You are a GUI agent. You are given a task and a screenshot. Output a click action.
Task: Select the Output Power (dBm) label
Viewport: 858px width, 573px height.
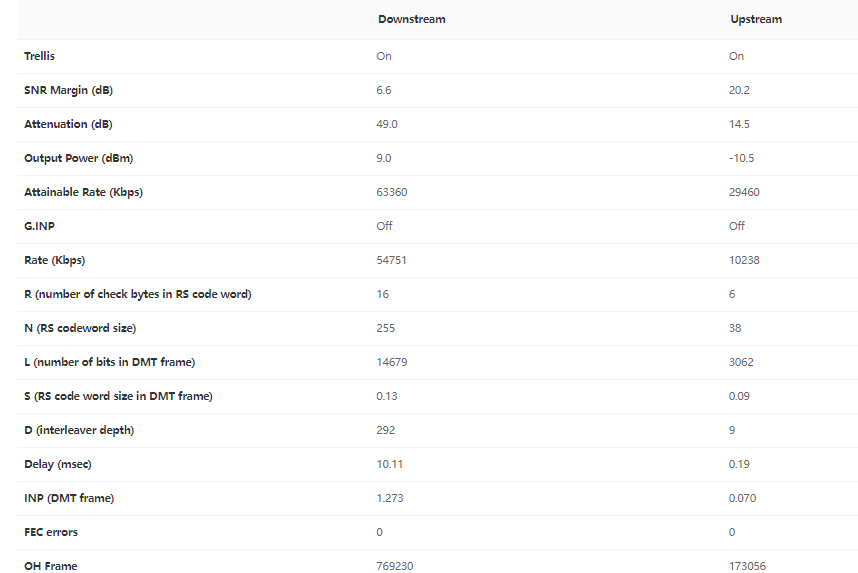[78, 158]
